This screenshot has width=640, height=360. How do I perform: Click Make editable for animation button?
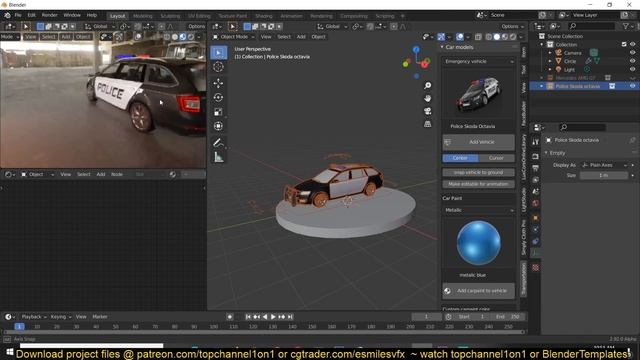click(x=478, y=184)
